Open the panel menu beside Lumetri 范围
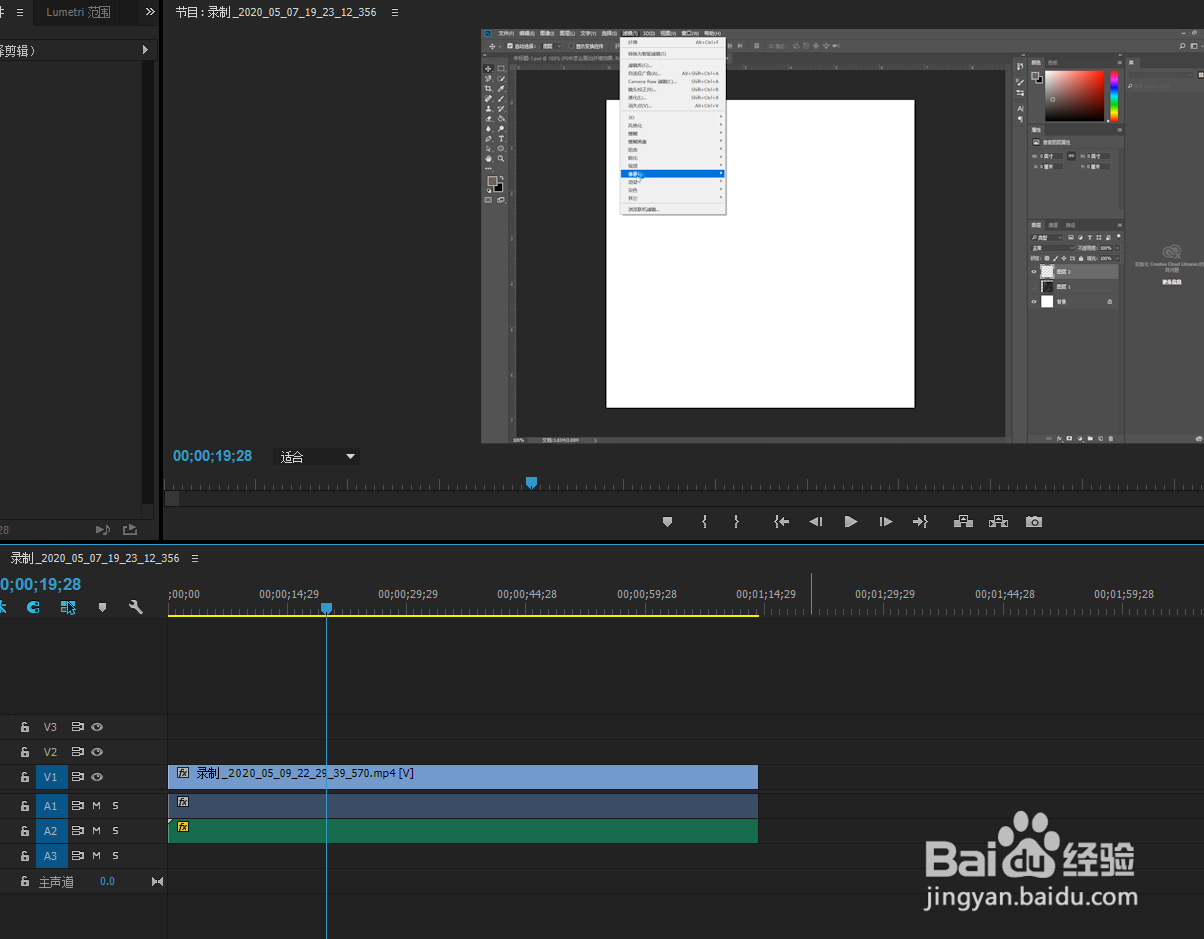This screenshot has height=939, width=1204. [19, 12]
